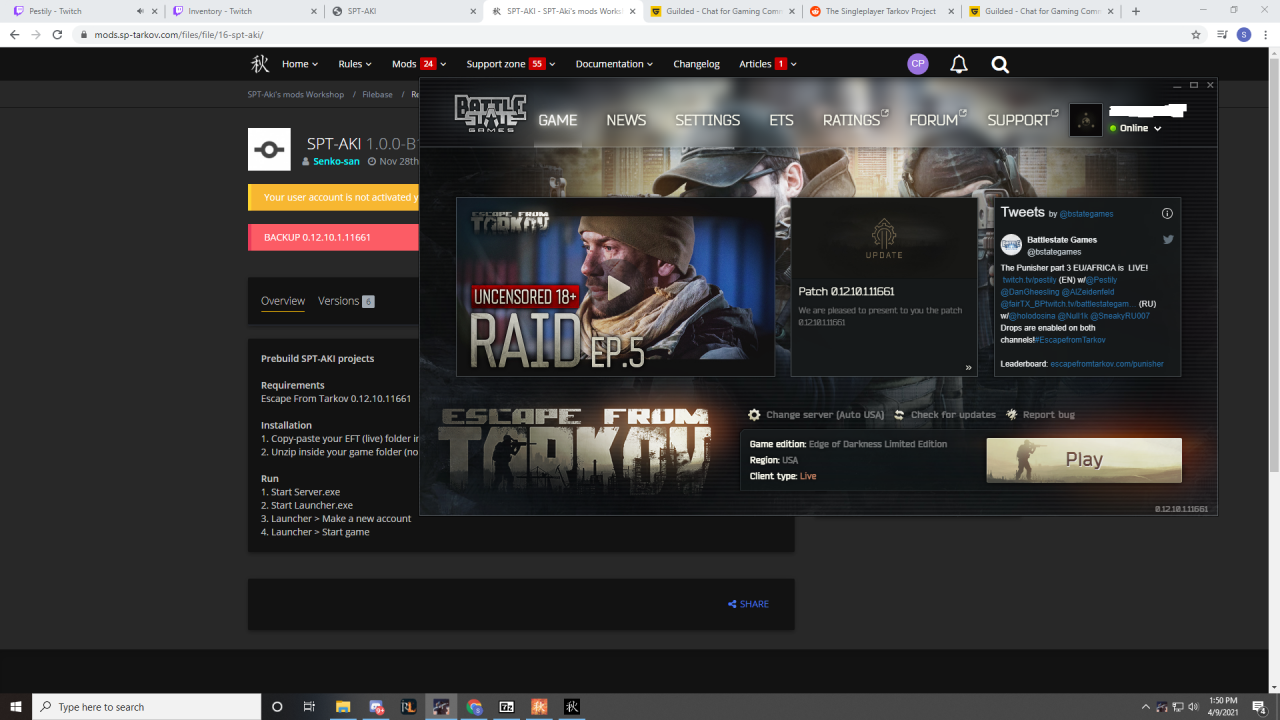Go to SPT-Aki's mods Workshop breadcrumb
Viewport: 1280px width, 720px height.
296,95
